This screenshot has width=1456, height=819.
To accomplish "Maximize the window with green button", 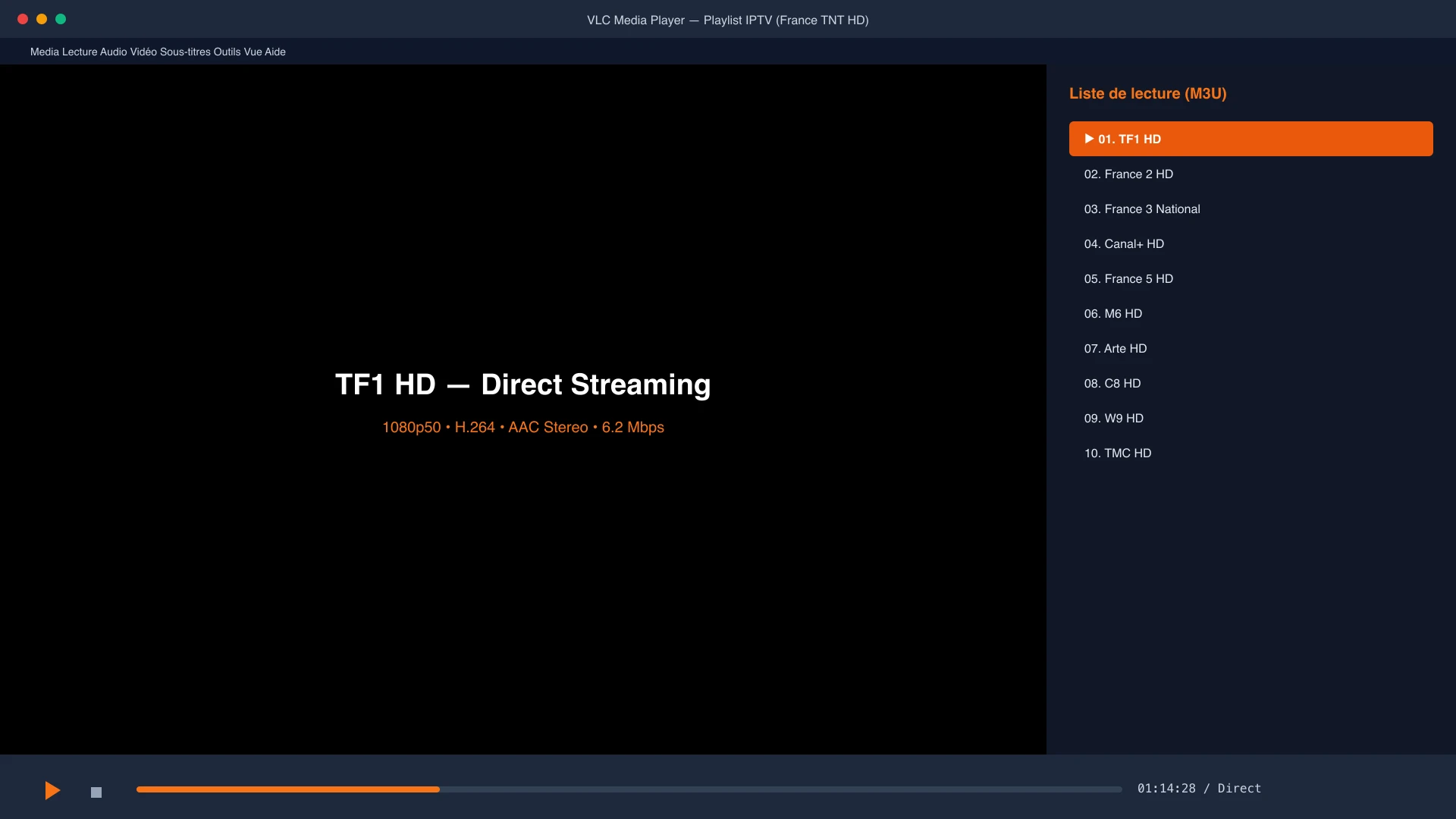I will pyautogui.click(x=61, y=19).
